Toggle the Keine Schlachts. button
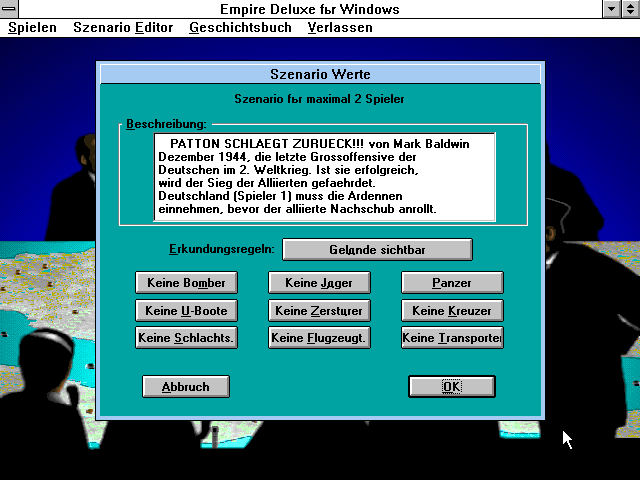 point(186,338)
